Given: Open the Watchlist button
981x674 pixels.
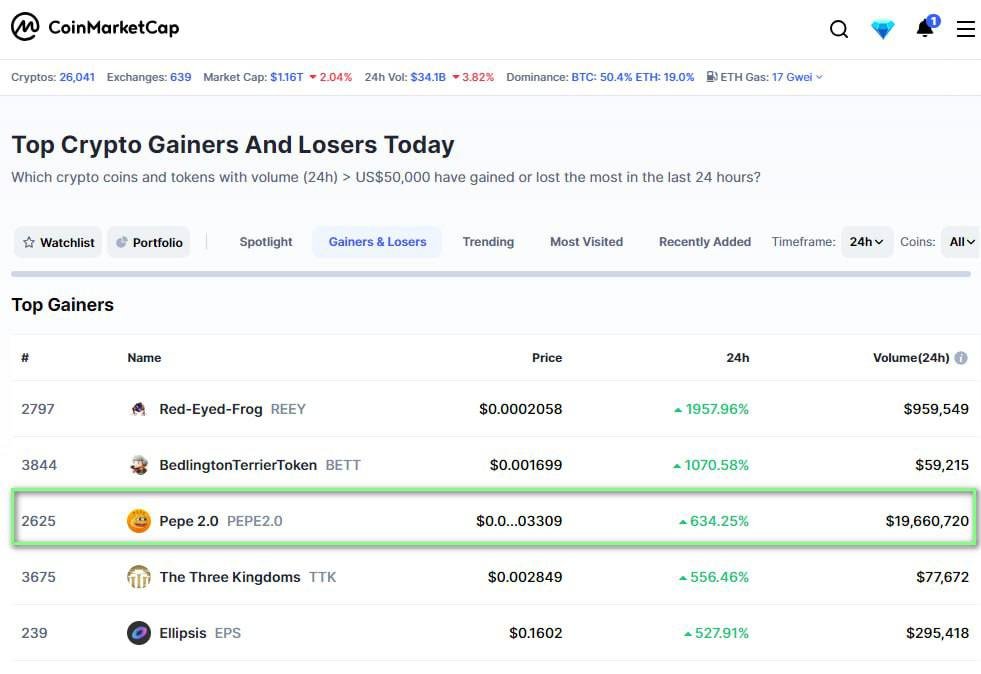Looking at the screenshot, I should coord(58,242).
